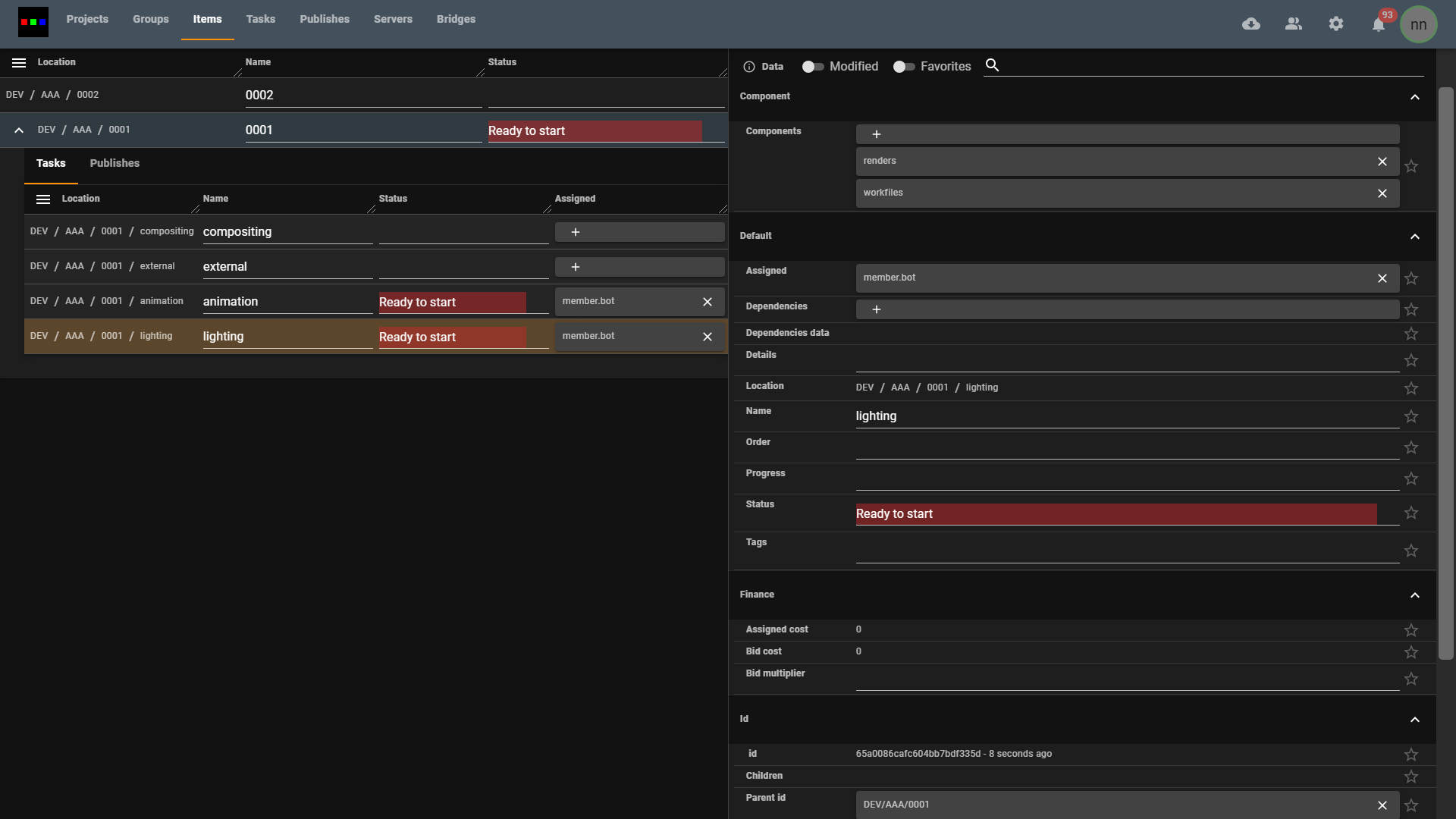This screenshot has height=819, width=1456.
Task: Click the Details input field
Action: point(1127,361)
